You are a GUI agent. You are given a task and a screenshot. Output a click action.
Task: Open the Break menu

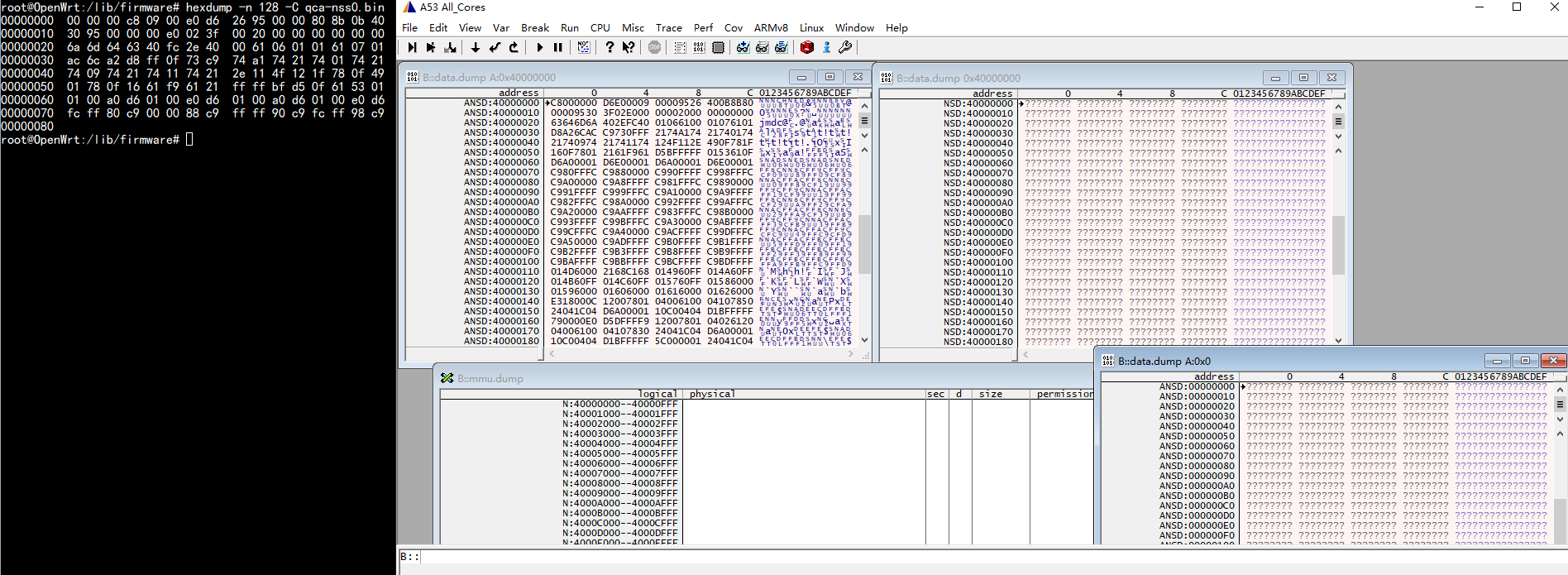pos(535,27)
